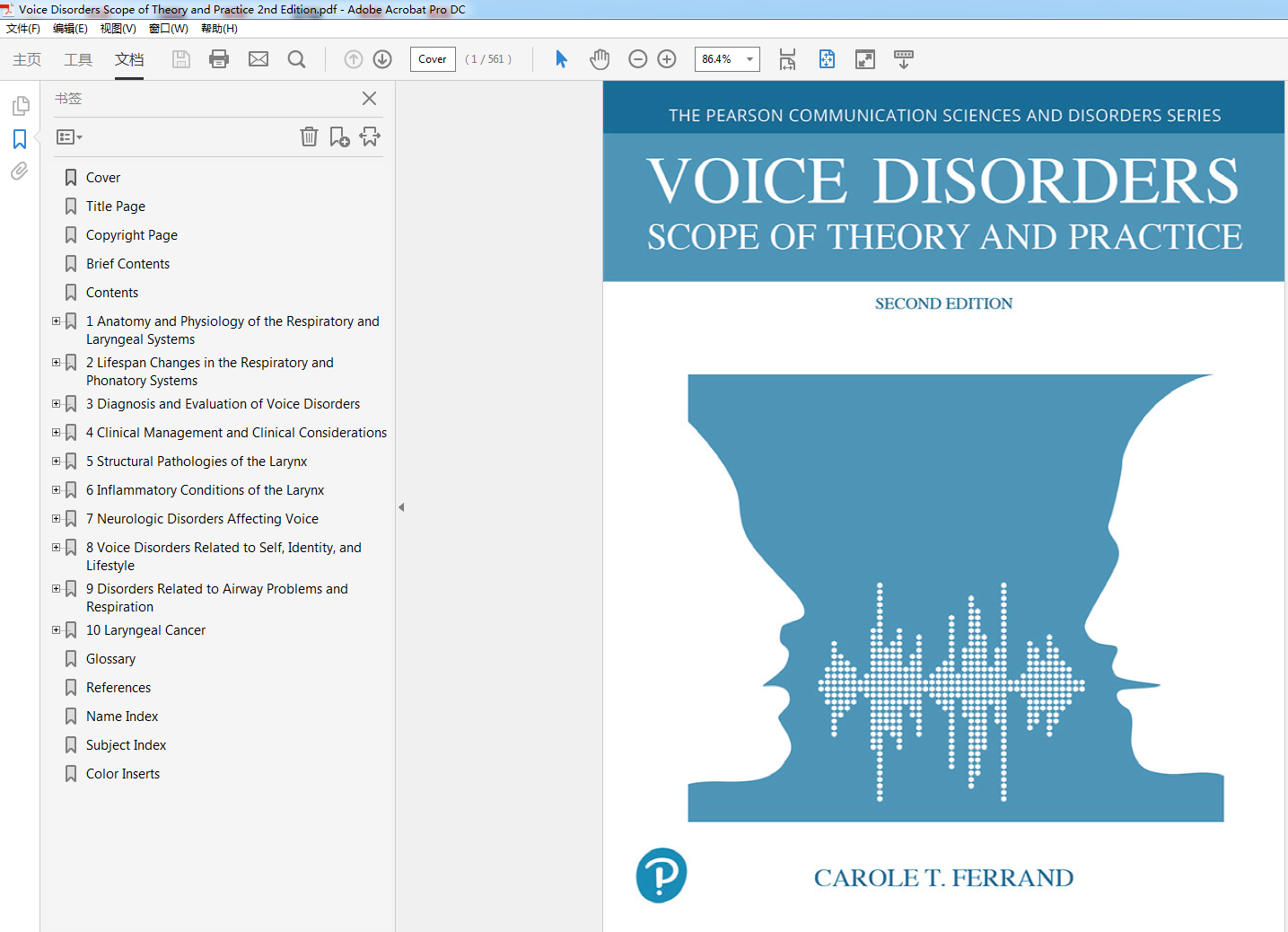Jump to Contents bookmark
This screenshot has width=1288, height=932.
(112, 293)
